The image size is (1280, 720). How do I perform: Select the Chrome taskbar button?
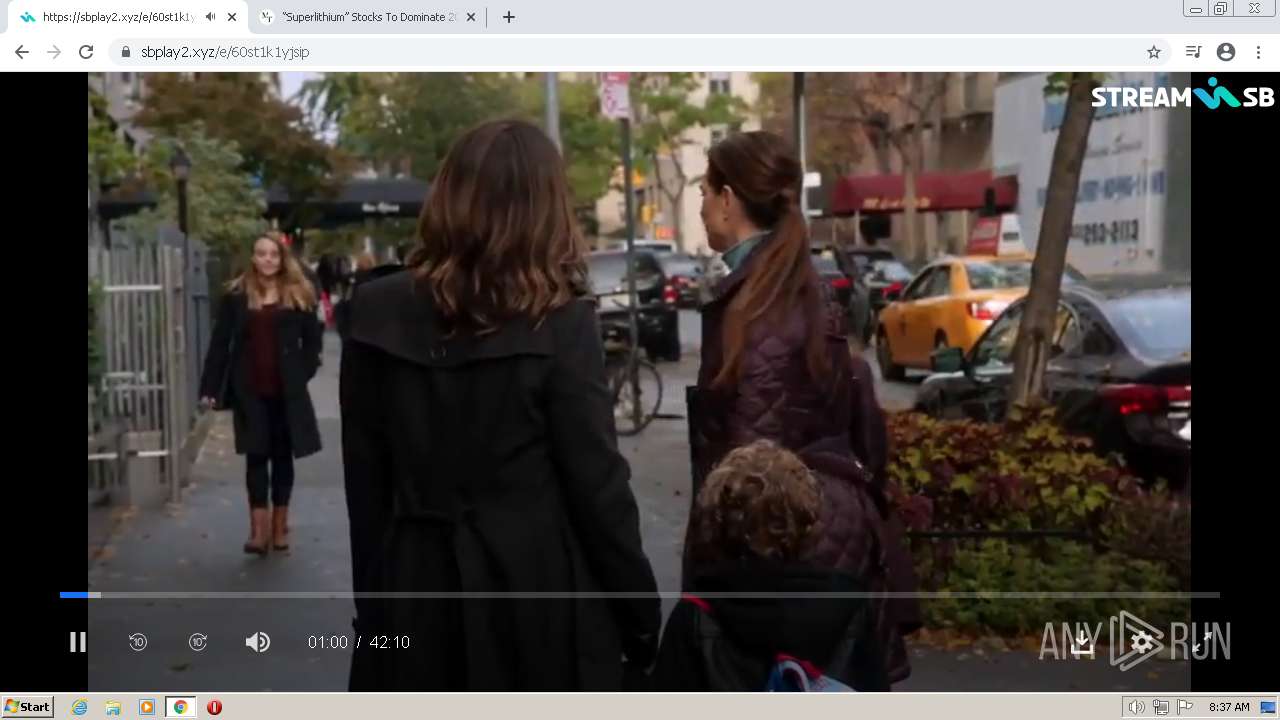point(180,707)
